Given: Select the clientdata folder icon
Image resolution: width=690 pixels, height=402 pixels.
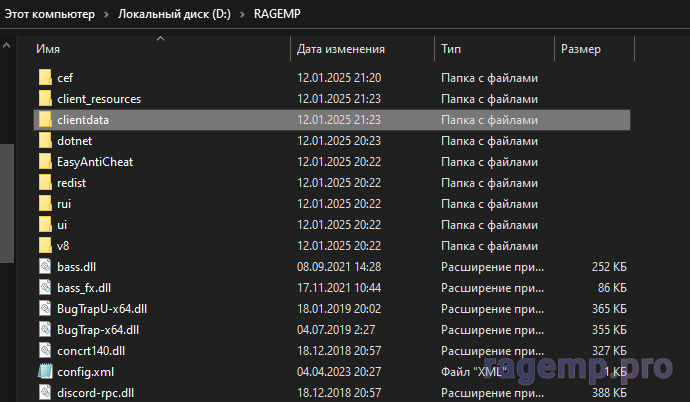Looking at the screenshot, I should [x=45, y=120].
